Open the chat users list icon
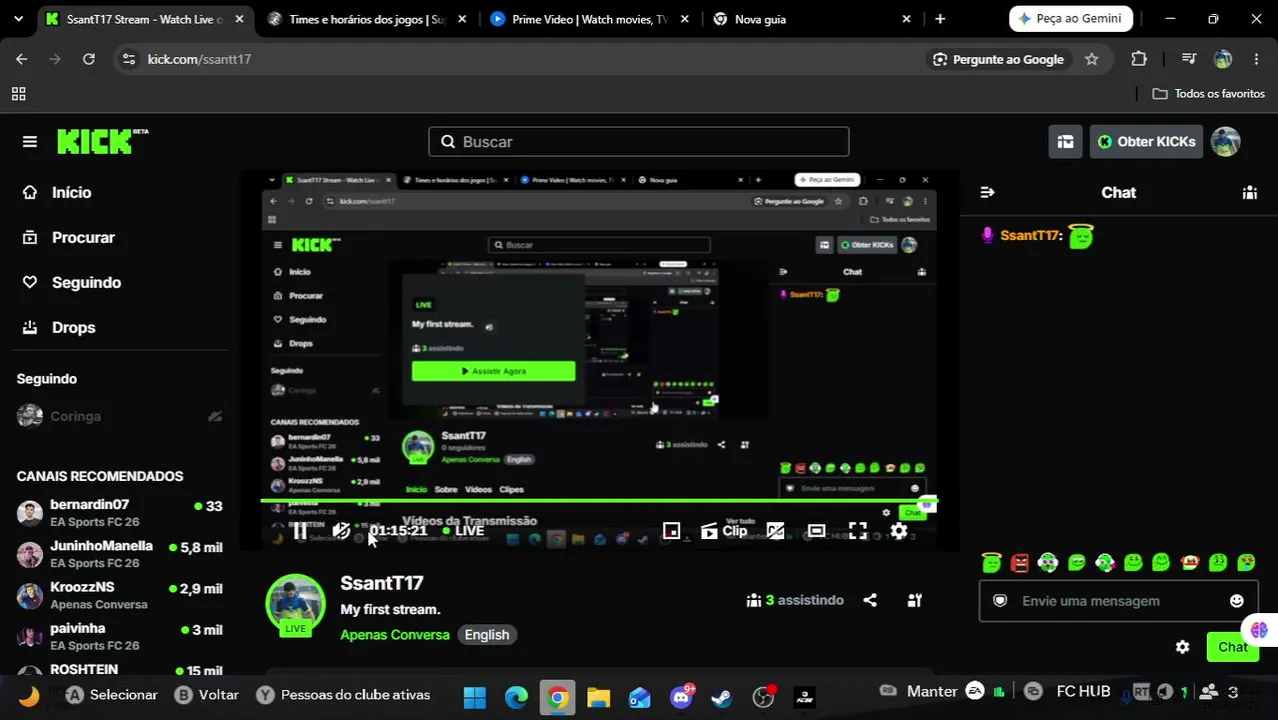 (x=1250, y=192)
